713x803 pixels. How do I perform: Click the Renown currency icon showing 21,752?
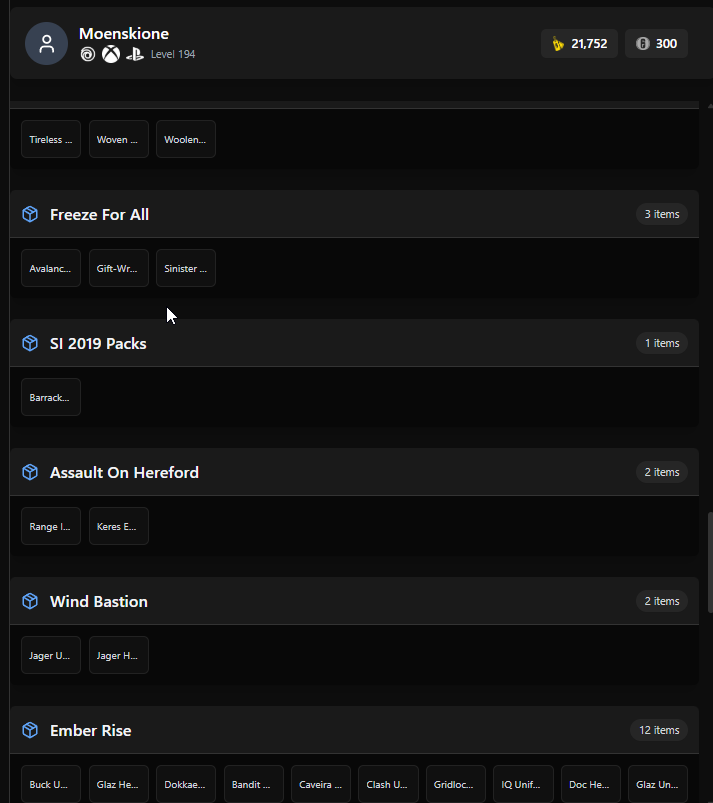click(558, 44)
